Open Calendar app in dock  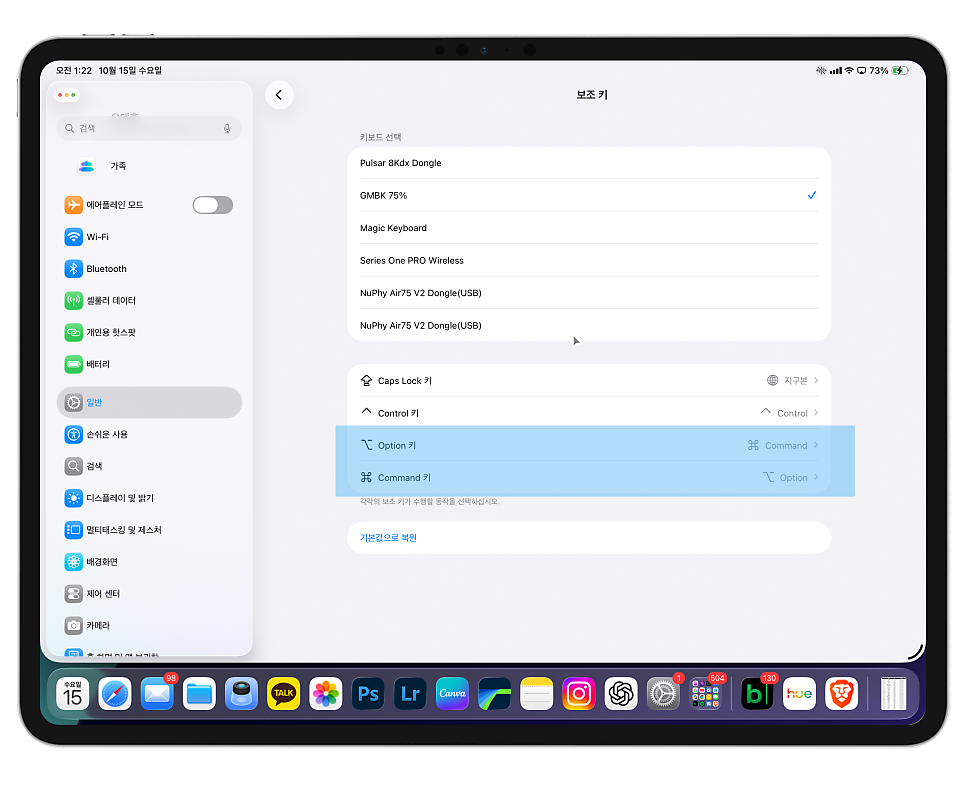pyautogui.click(x=73, y=694)
